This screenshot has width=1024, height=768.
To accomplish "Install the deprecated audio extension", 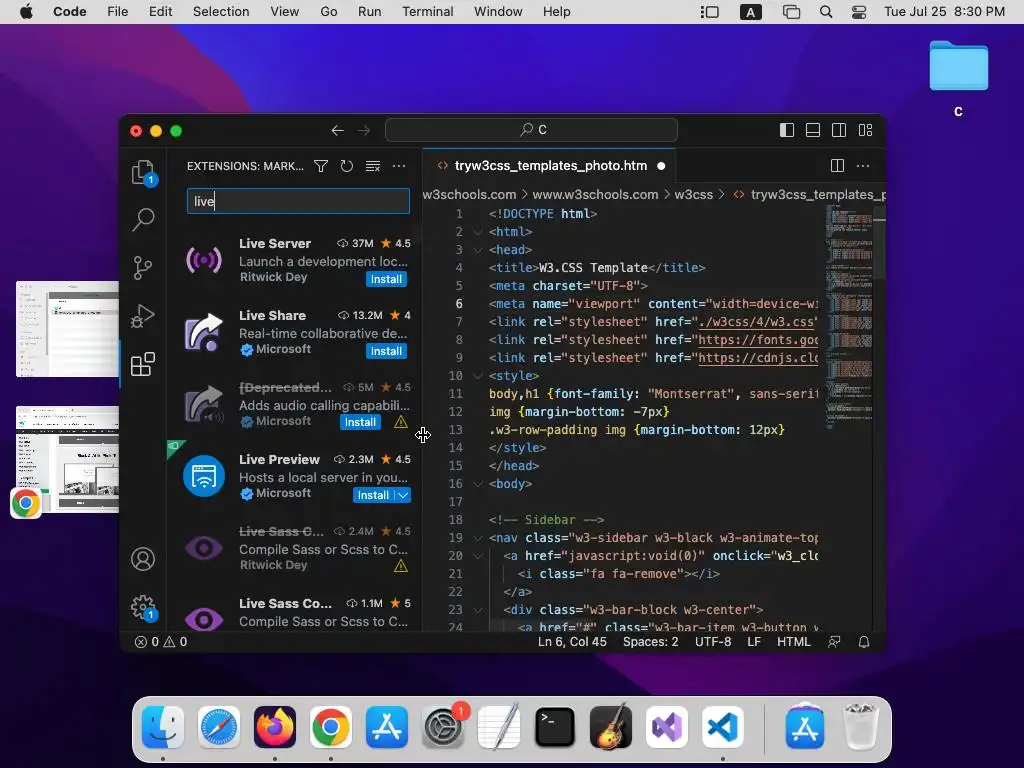I will pos(360,423).
